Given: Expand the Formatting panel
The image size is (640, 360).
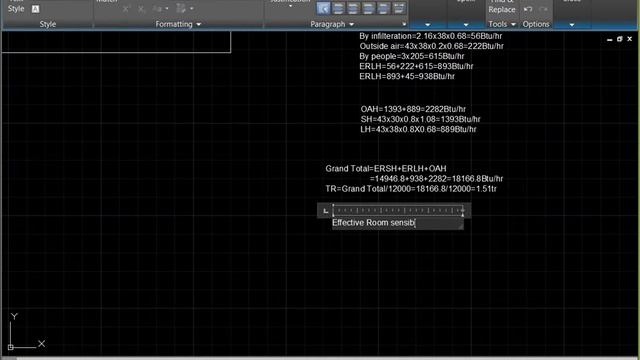Looking at the screenshot, I should pos(178,24).
